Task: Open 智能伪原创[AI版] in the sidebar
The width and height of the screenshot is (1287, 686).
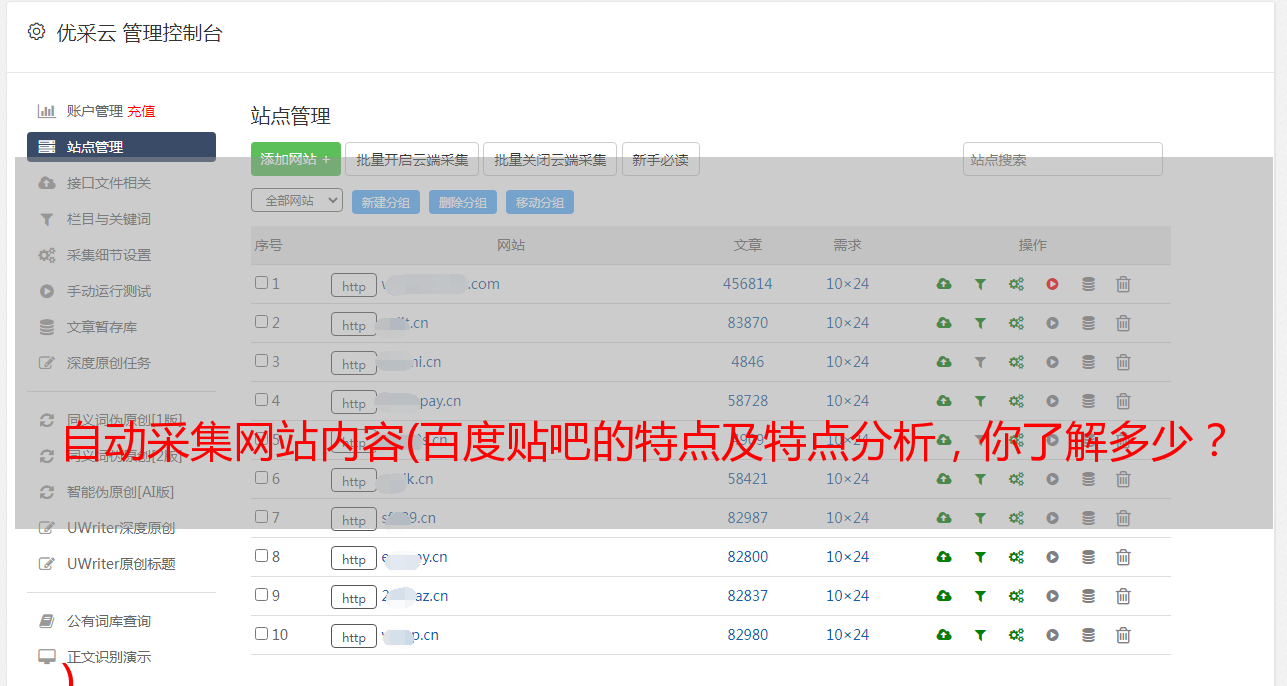Action: (x=120, y=492)
